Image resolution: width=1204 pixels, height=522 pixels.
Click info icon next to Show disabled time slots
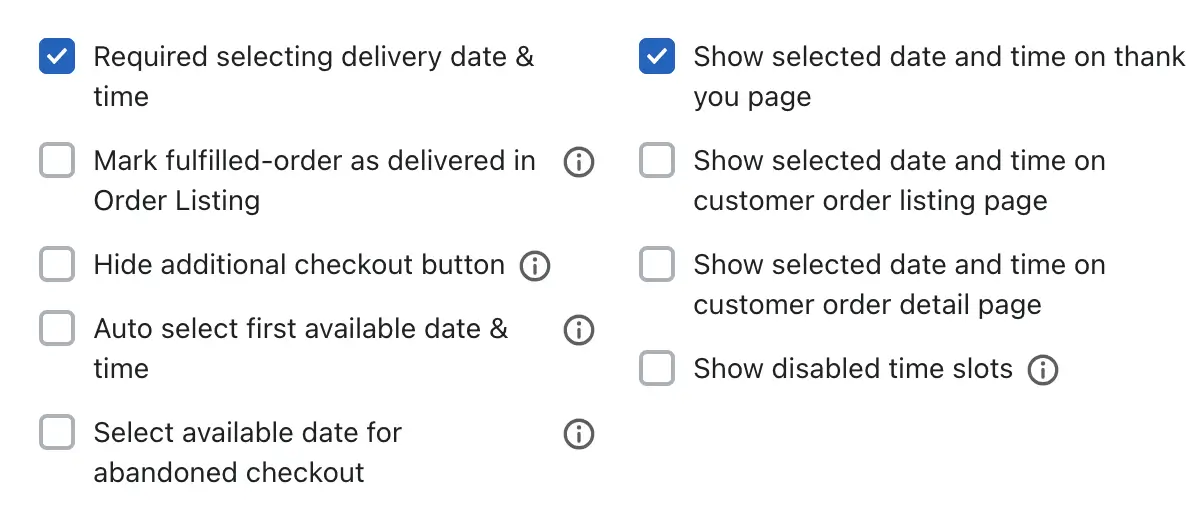click(1043, 370)
